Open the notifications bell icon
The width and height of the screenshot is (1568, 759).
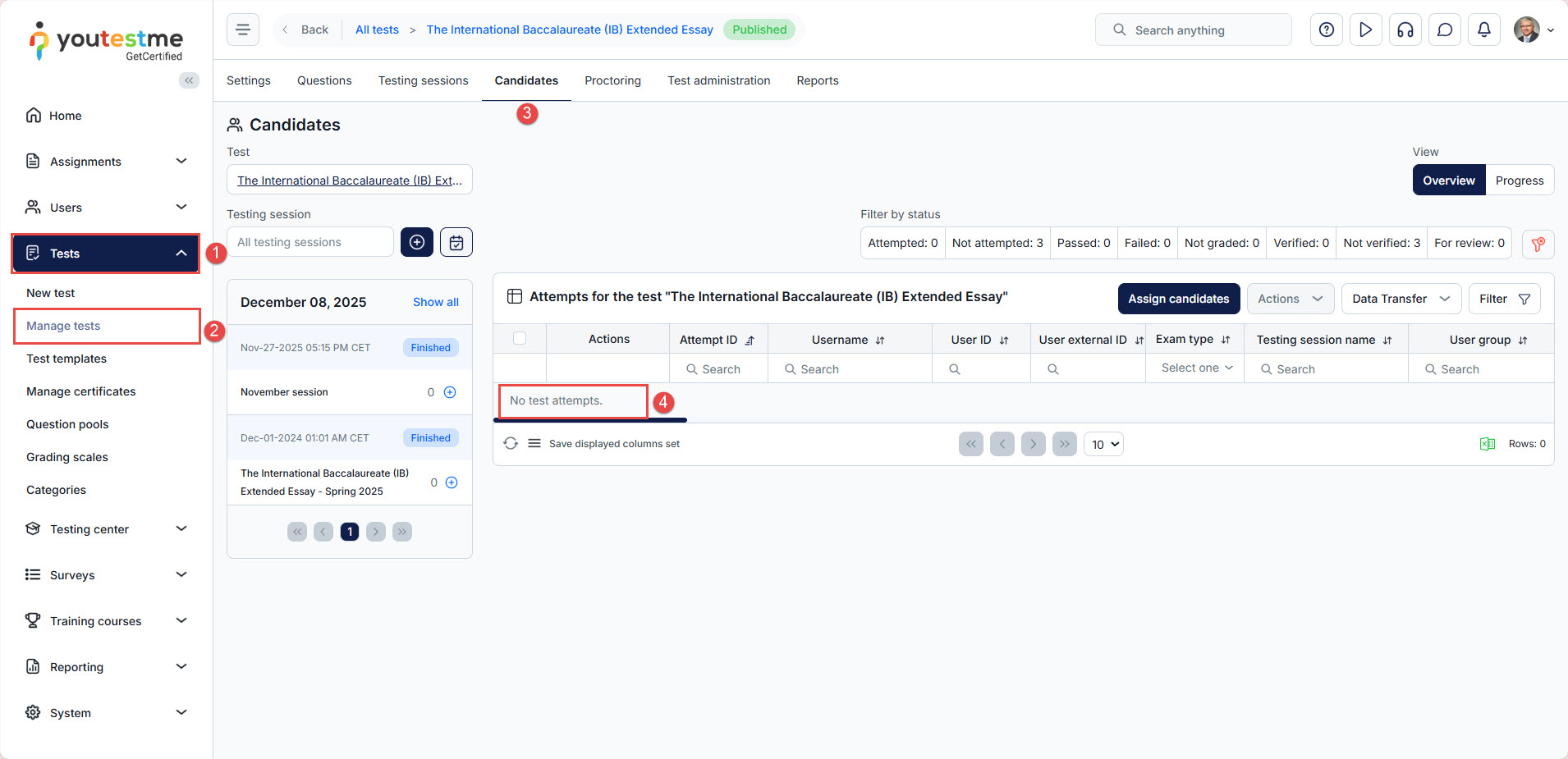[x=1483, y=30]
